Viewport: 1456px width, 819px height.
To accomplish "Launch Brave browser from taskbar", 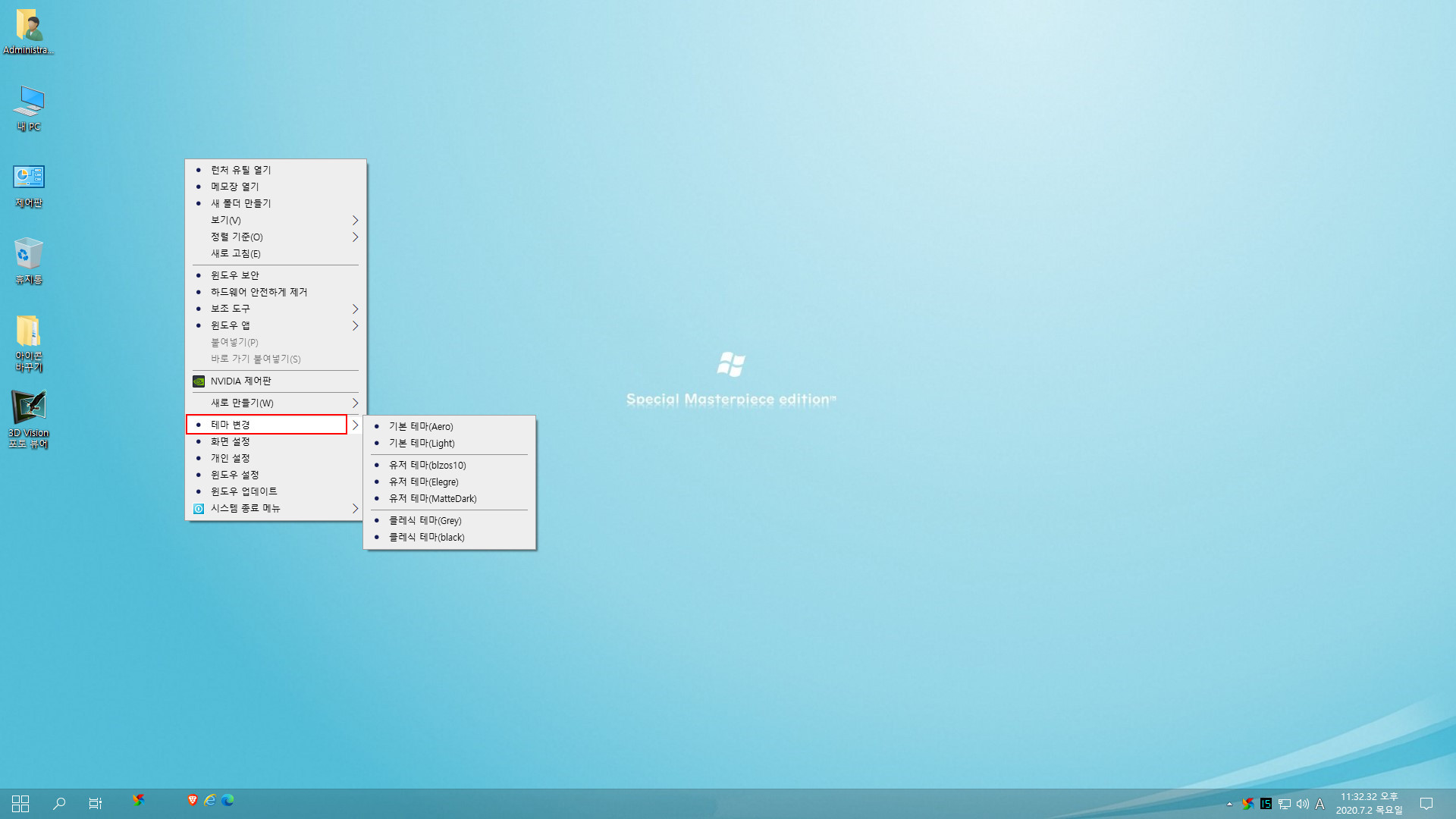I will click(193, 800).
